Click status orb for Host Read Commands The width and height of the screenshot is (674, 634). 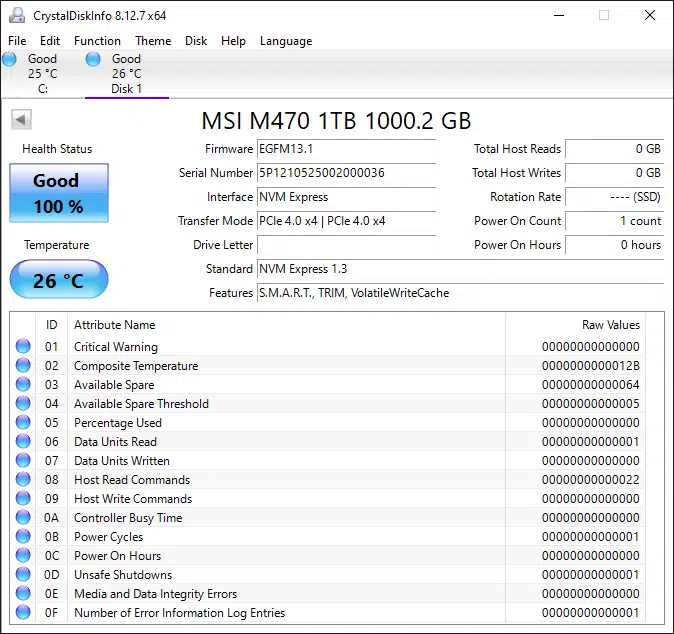(x=23, y=479)
